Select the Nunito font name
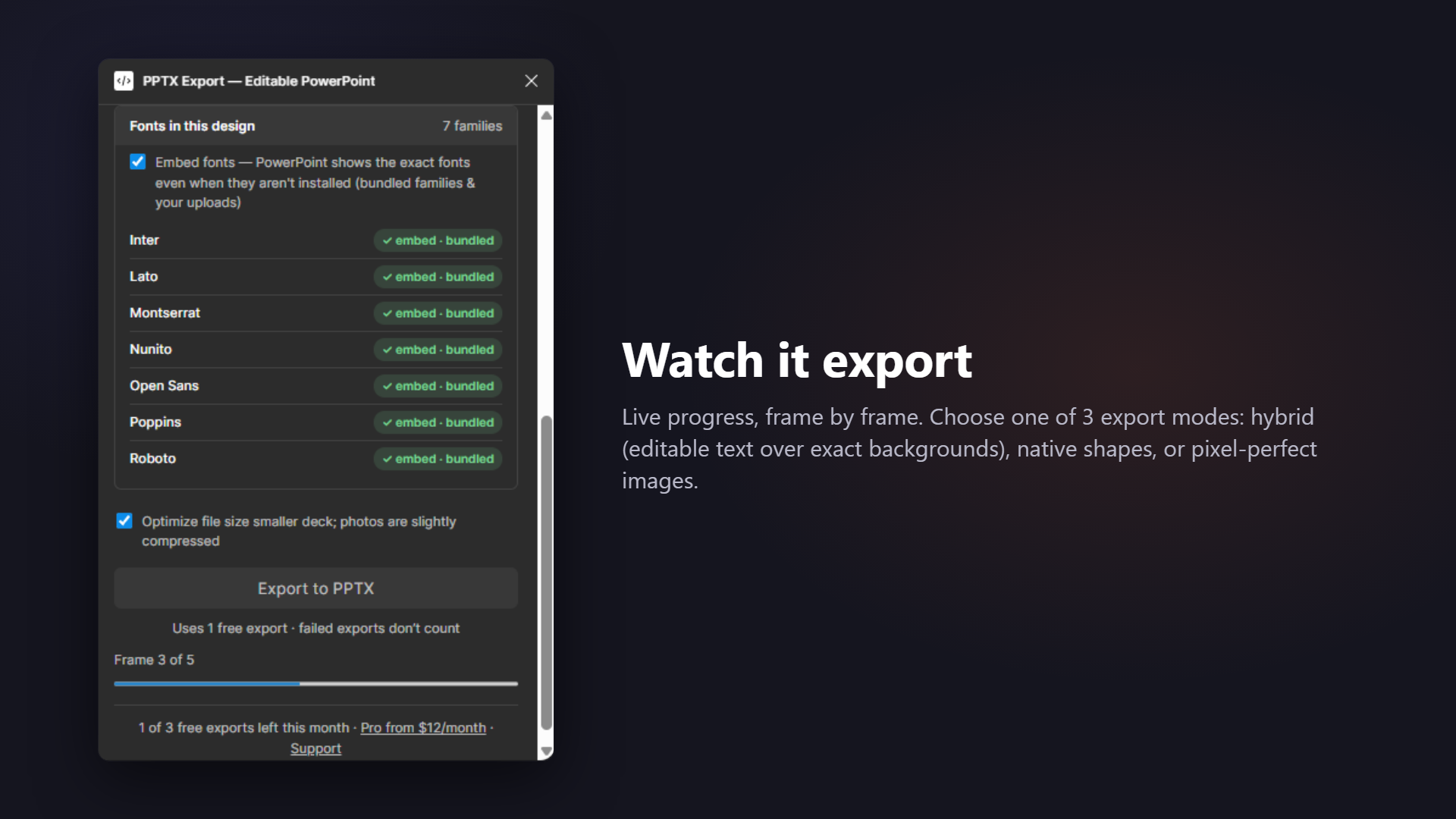 tap(150, 349)
